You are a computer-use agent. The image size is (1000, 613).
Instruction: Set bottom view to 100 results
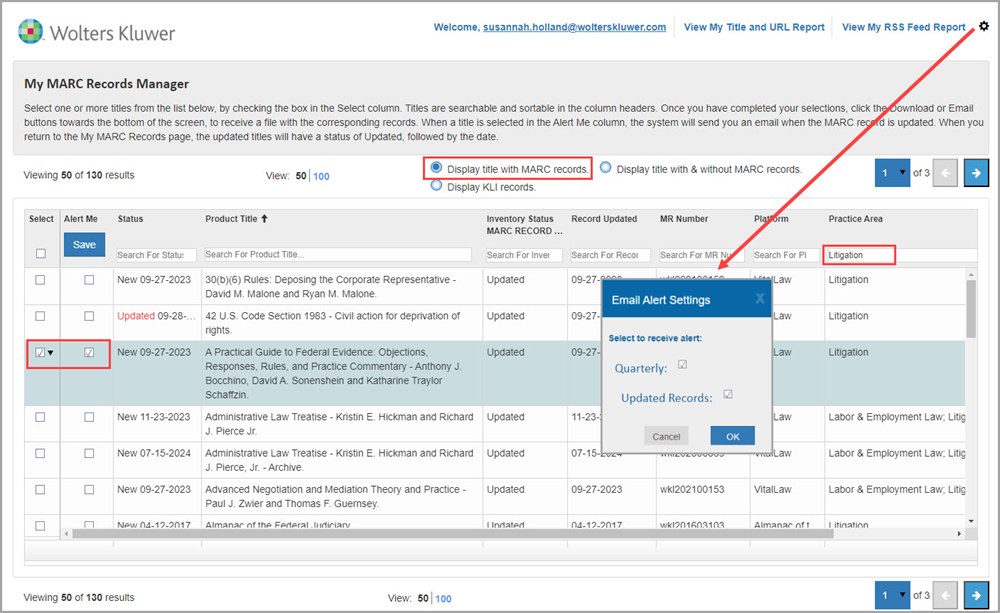pyautogui.click(x=443, y=598)
